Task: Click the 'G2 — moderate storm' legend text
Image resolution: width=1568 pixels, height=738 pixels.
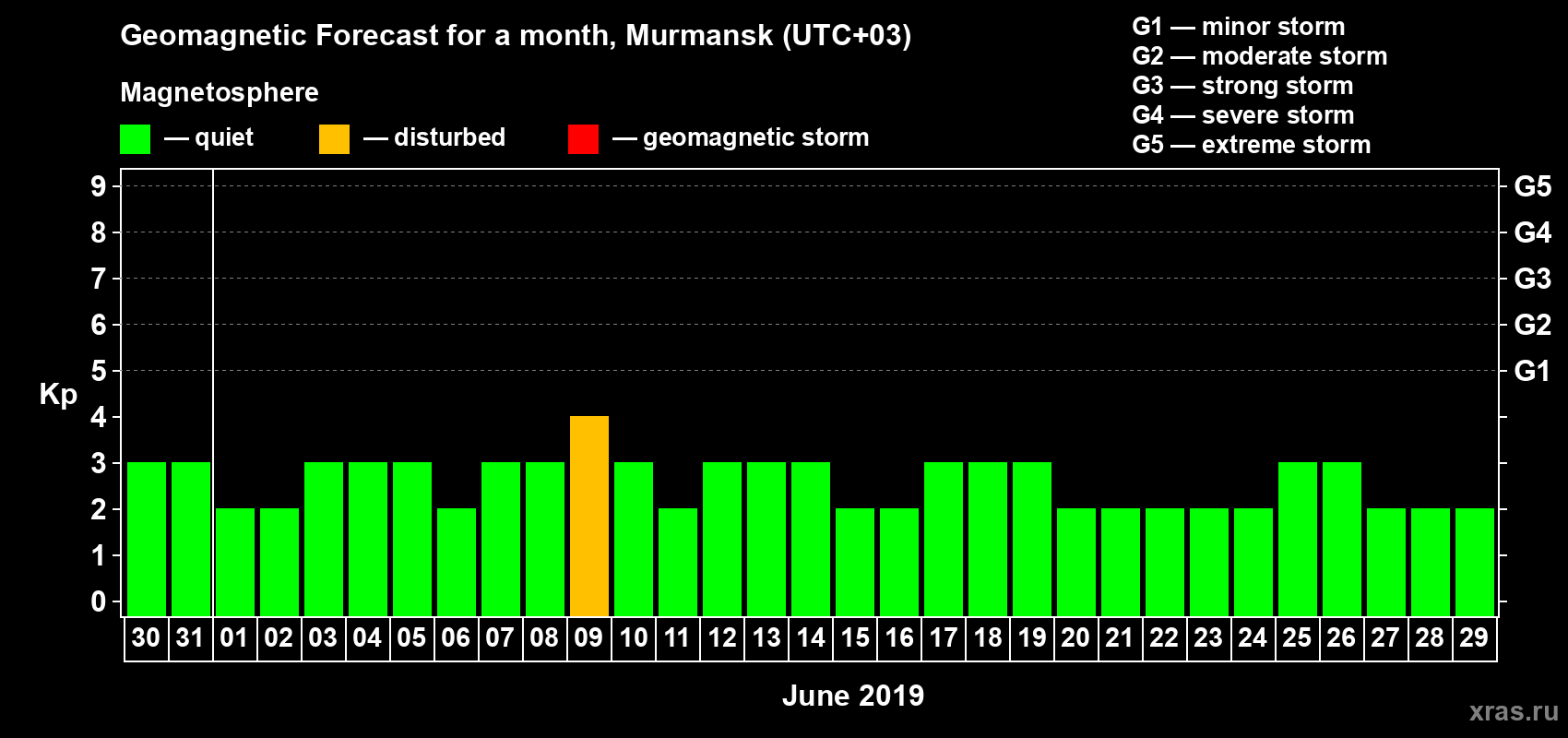Action: (x=1260, y=56)
